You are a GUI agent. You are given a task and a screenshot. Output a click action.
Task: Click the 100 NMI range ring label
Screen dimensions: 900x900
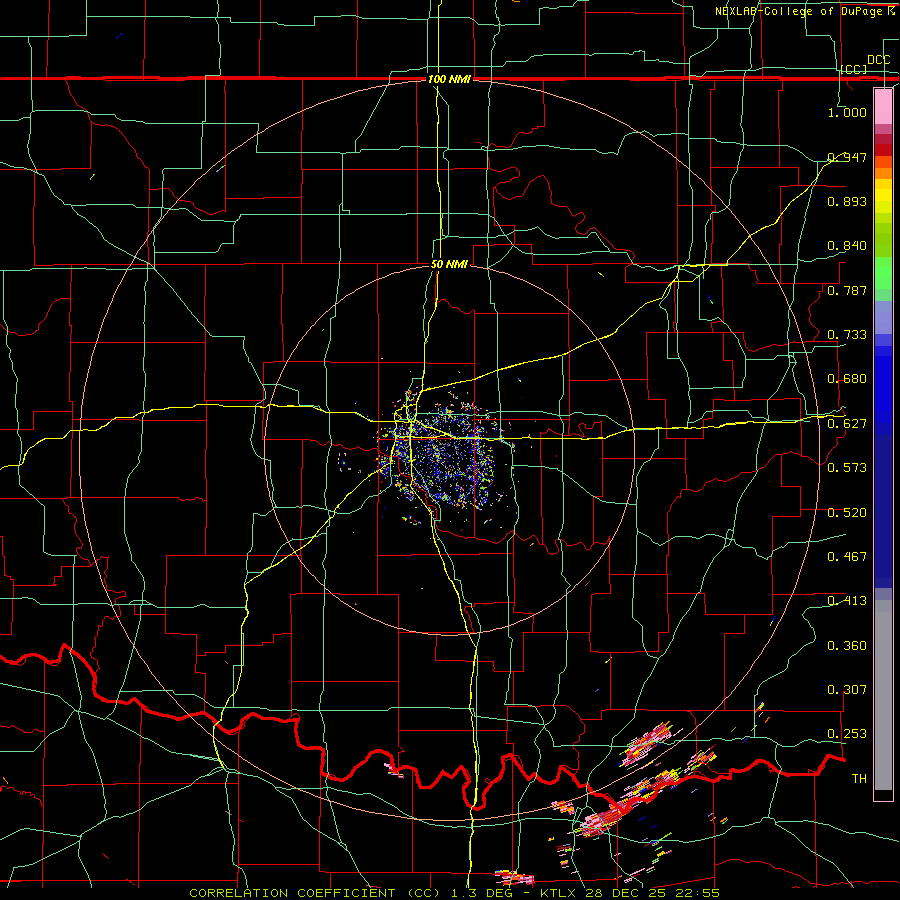(x=449, y=79)
